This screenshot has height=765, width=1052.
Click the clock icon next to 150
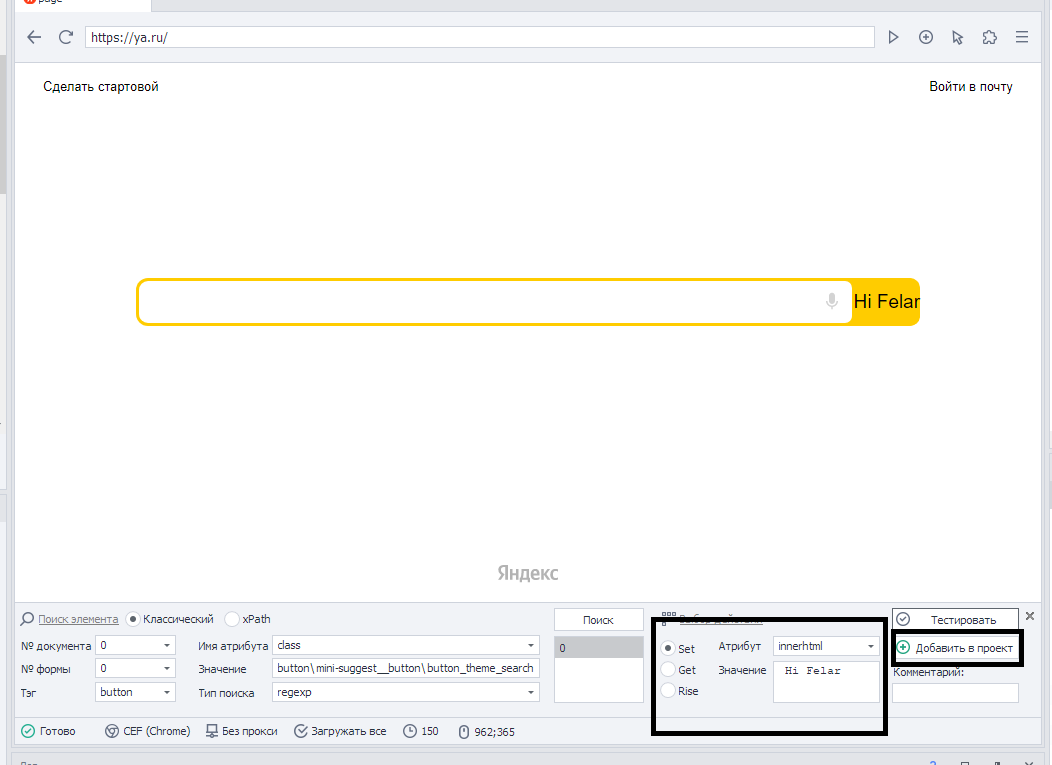(x=410, y=731)
